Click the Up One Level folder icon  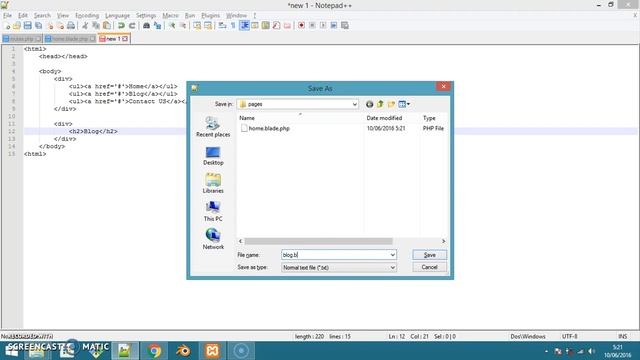click(x=380, y=104)
